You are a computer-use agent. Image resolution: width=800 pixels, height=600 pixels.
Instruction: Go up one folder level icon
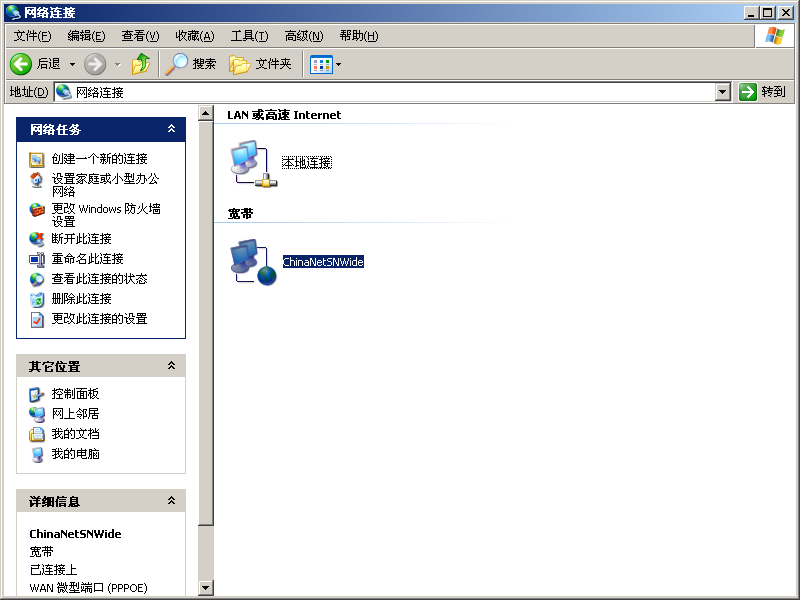tap(140, 64)
